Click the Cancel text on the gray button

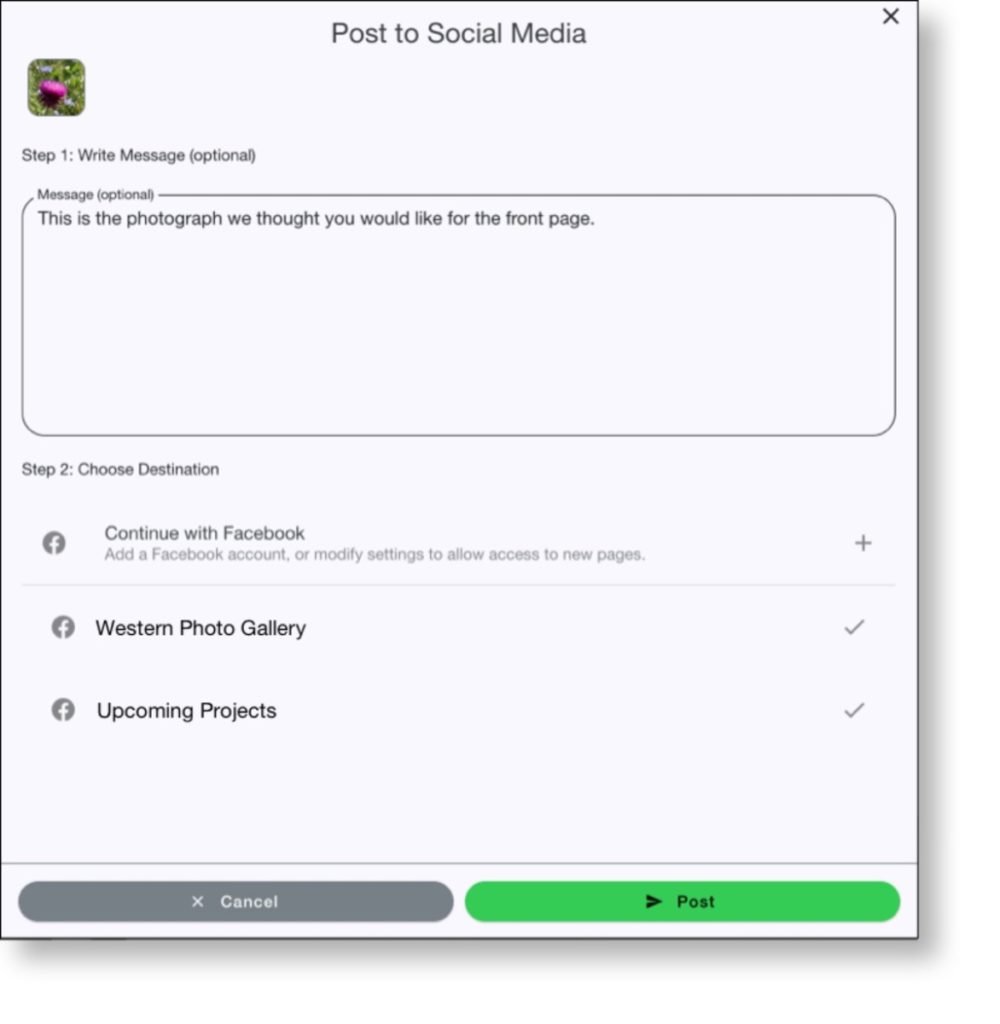pyautogui.click(x=249, y=902)
